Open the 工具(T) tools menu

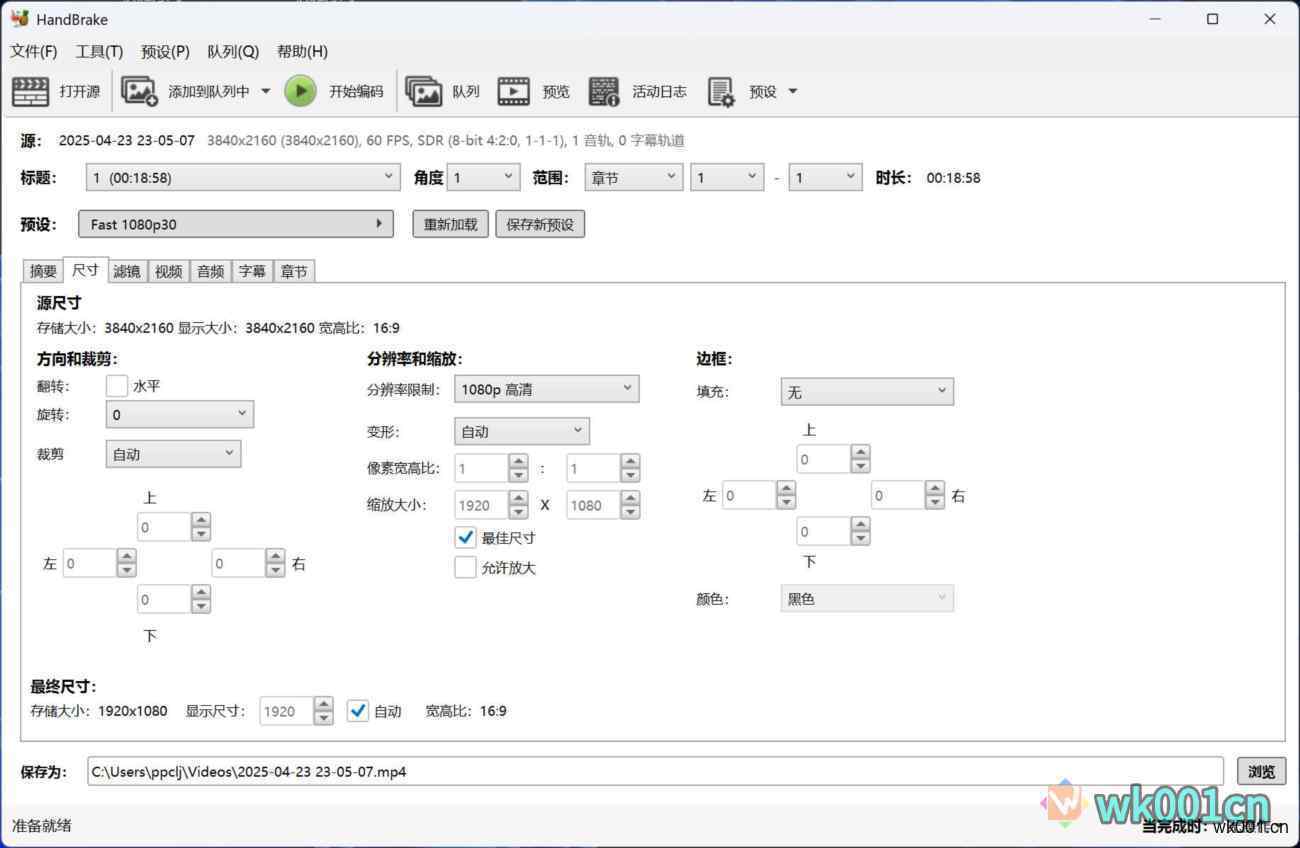(x=99, y=52)
